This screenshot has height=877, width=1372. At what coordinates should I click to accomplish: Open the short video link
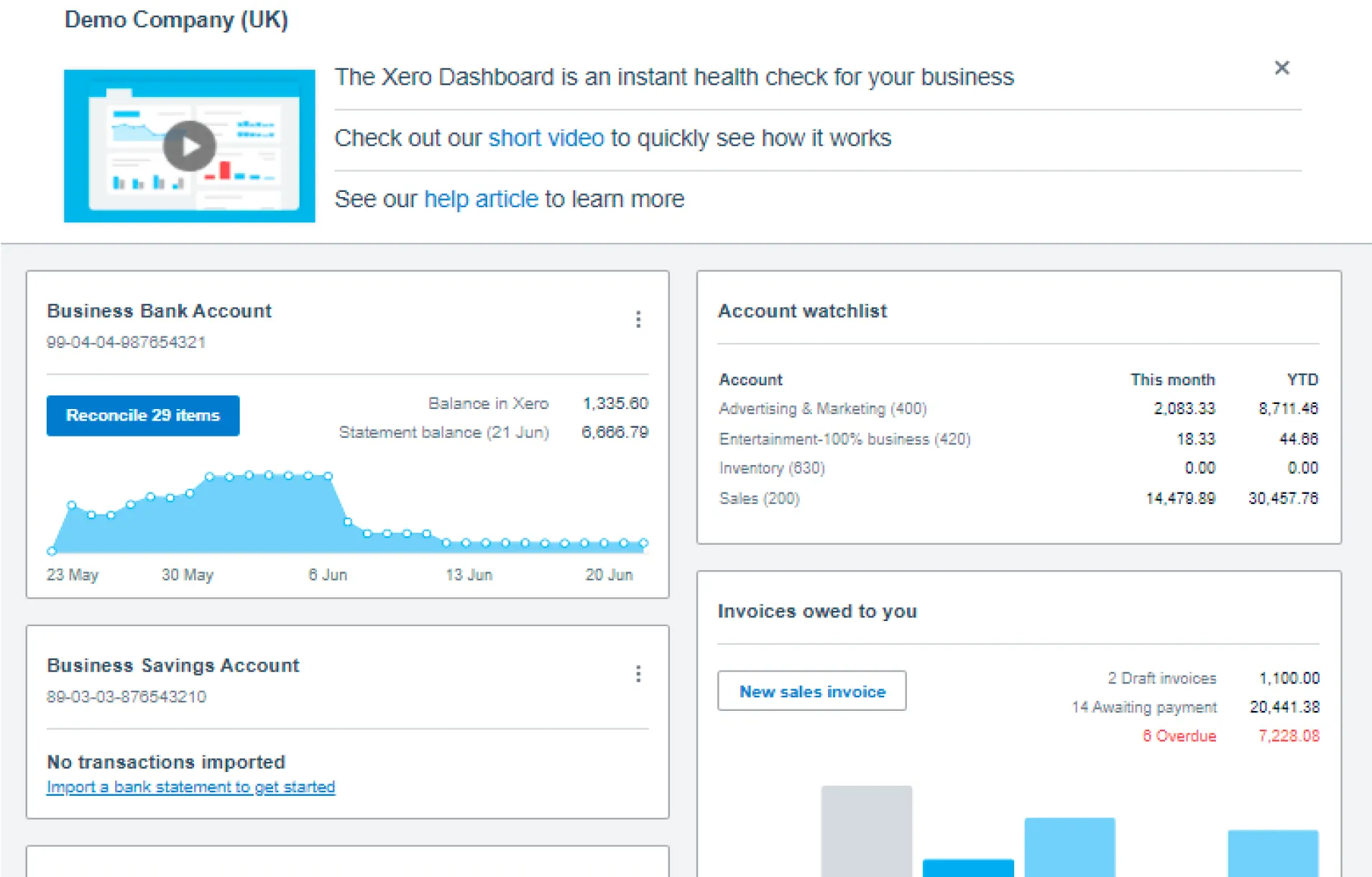point(546,137)
